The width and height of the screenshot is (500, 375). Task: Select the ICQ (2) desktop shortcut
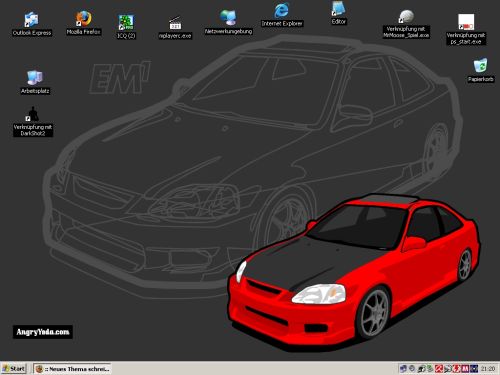pos(126,27)
